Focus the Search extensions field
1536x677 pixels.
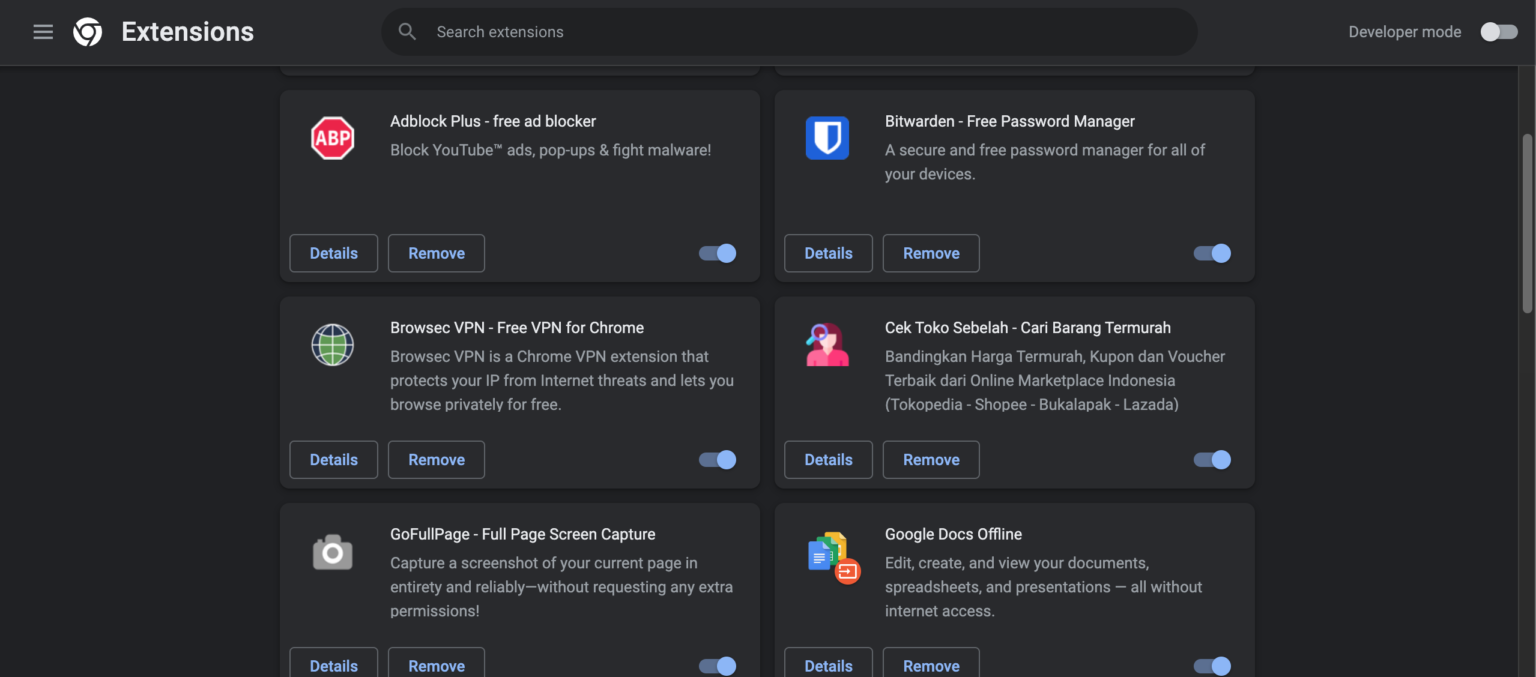coord(800,32)
